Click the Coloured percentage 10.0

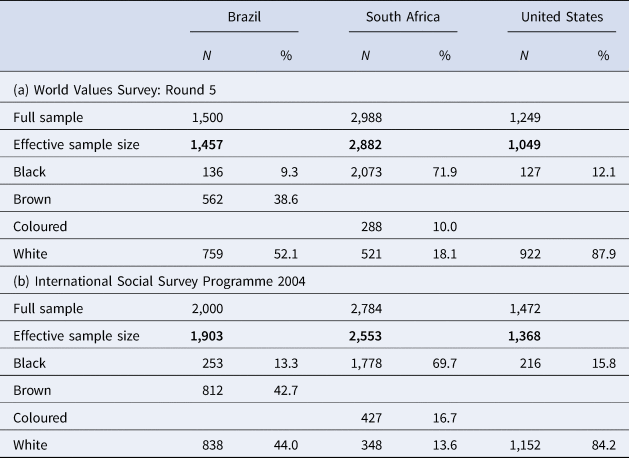coord(441,226)
